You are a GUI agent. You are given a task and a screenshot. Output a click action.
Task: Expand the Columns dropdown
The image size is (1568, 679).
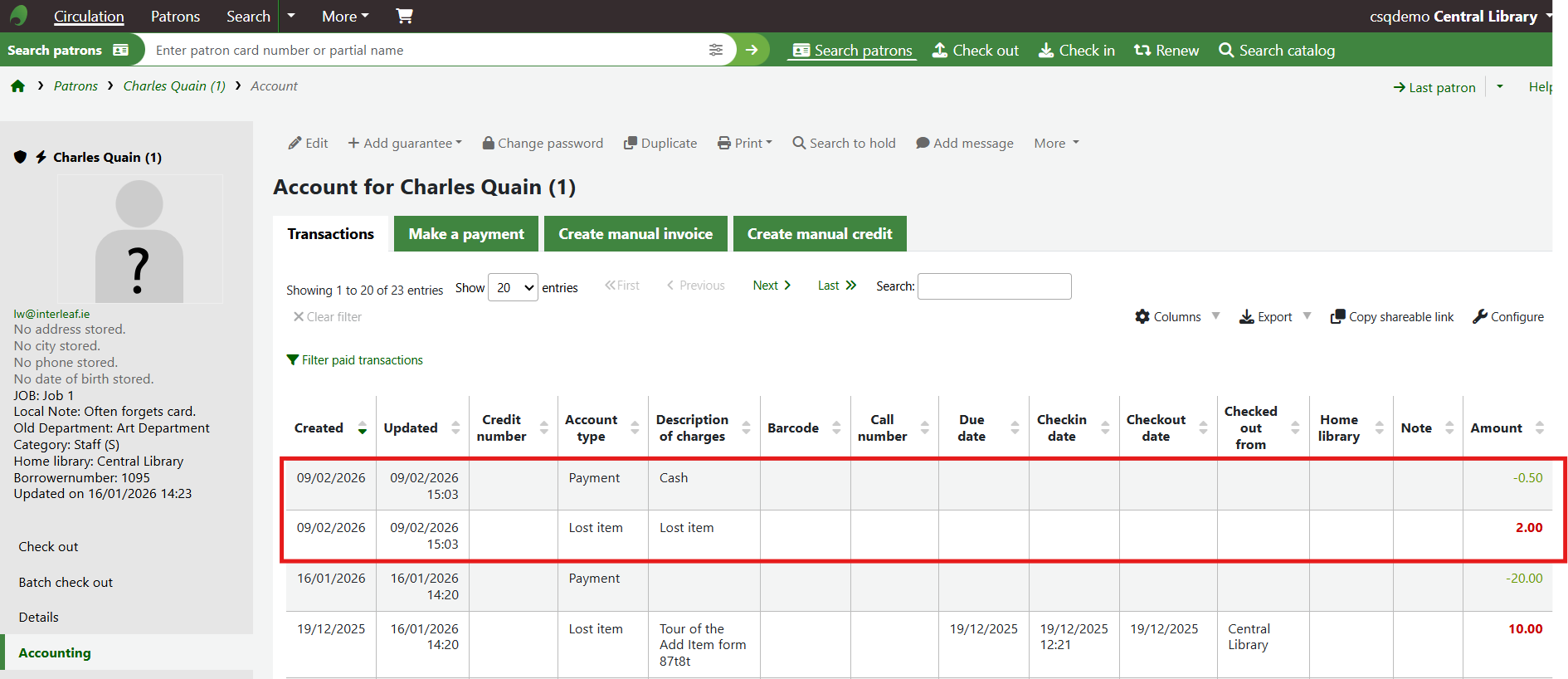point(1176,316)
